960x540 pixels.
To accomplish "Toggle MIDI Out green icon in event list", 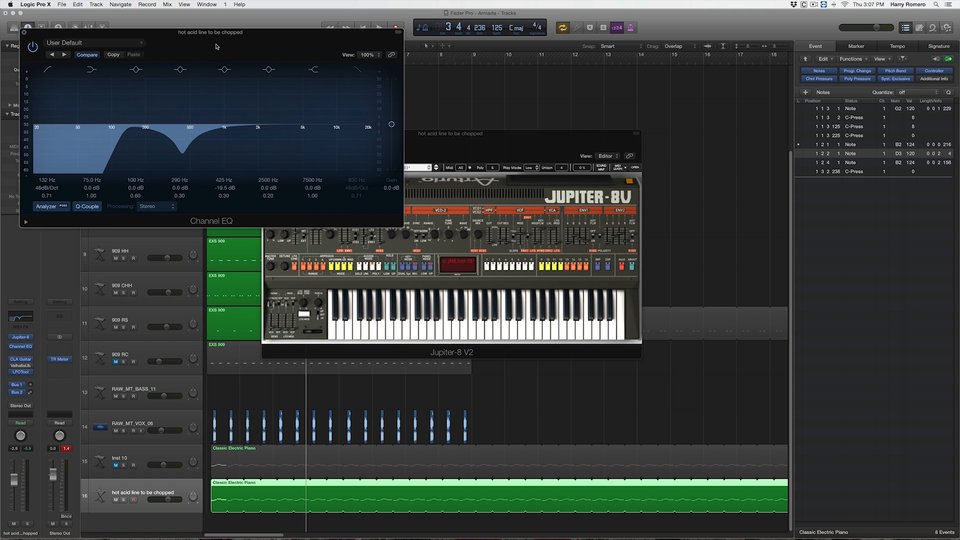I will click(948, 59).
